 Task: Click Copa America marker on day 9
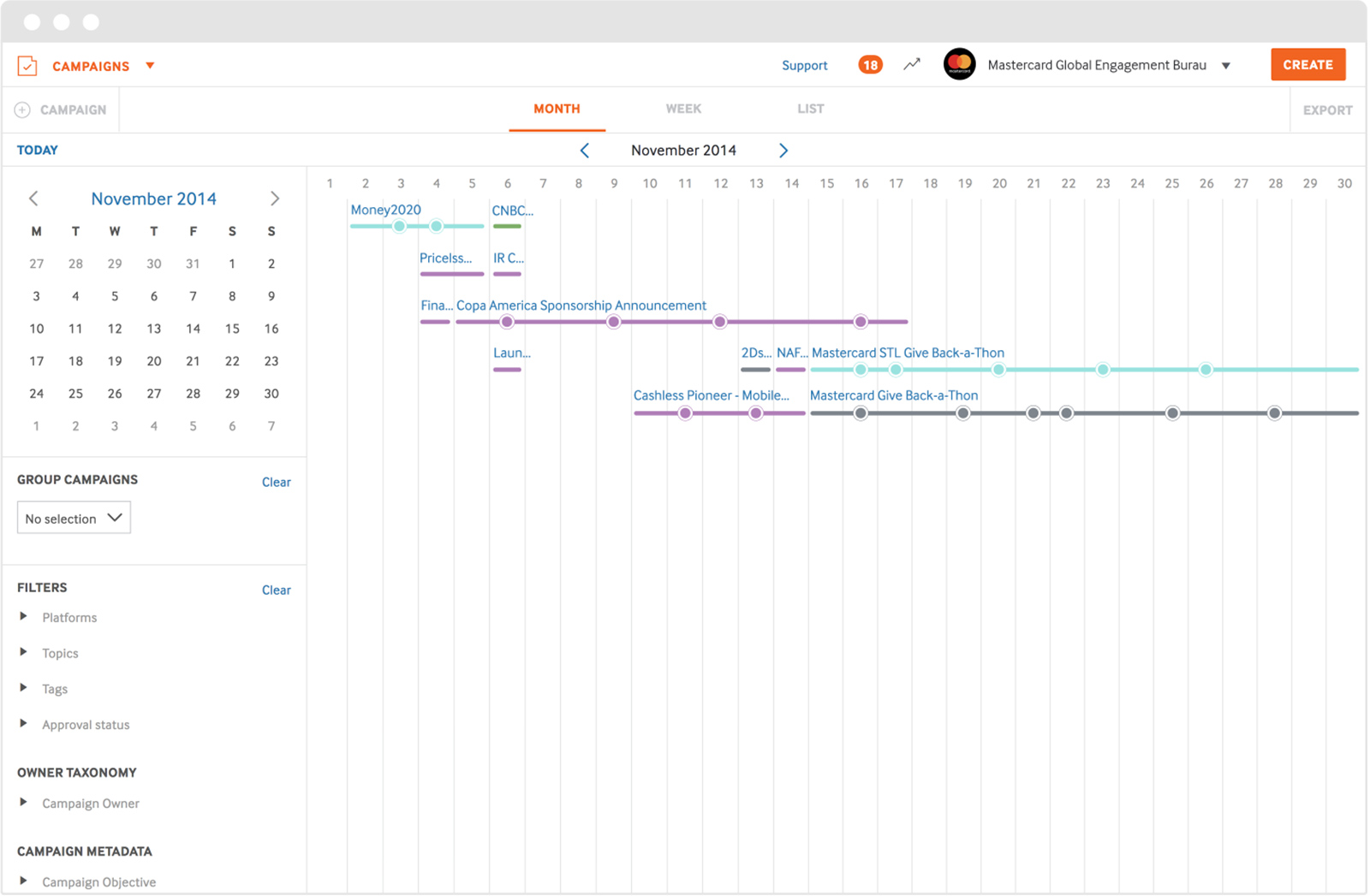[x=613, y=322]
